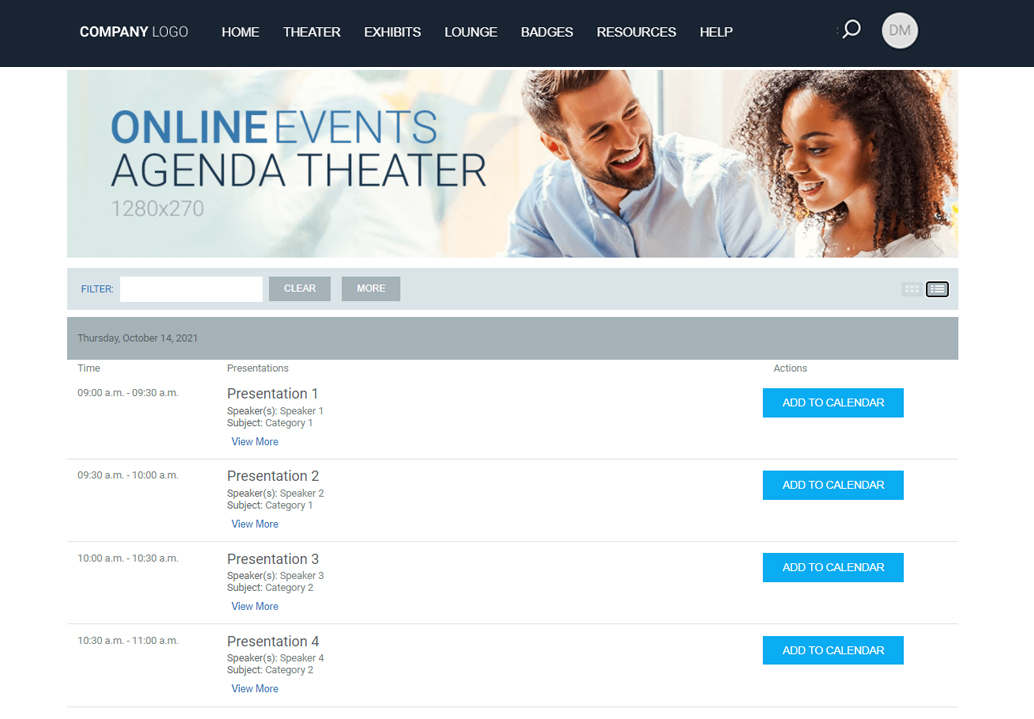Image resolution: width=1034 pixels, height=719 pixels.
Task: Click Subject: Category 2 under Presentation 3
Action: click(x=270, y=588)
